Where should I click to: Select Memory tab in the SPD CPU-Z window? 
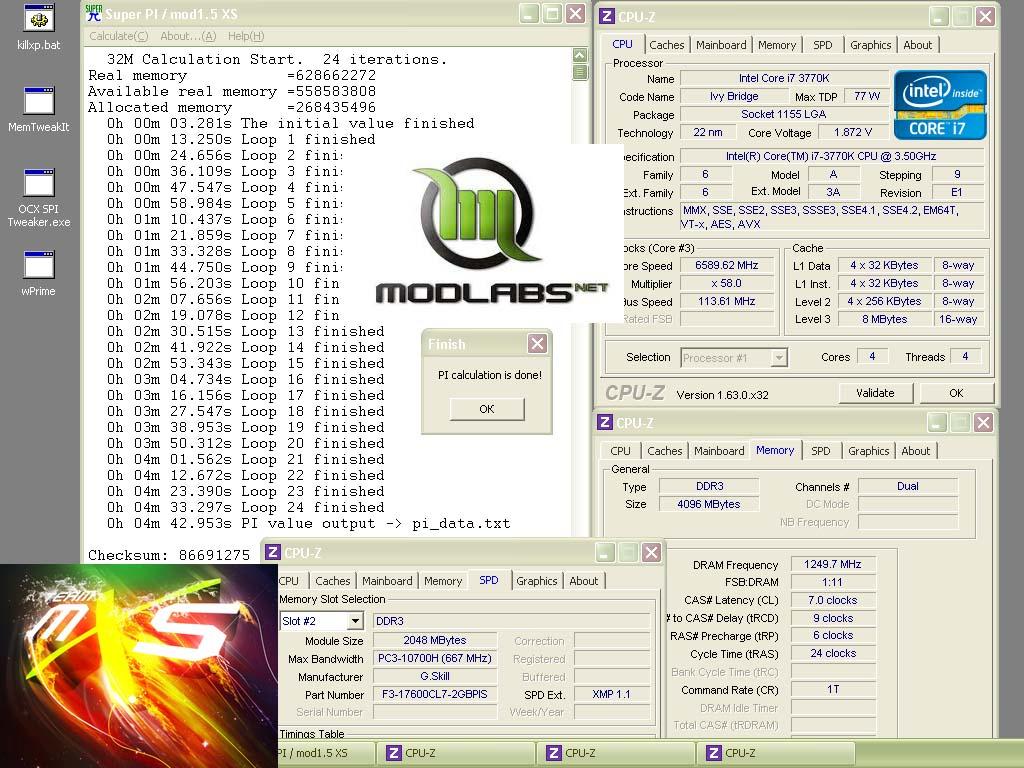click(x=443, y=581)
